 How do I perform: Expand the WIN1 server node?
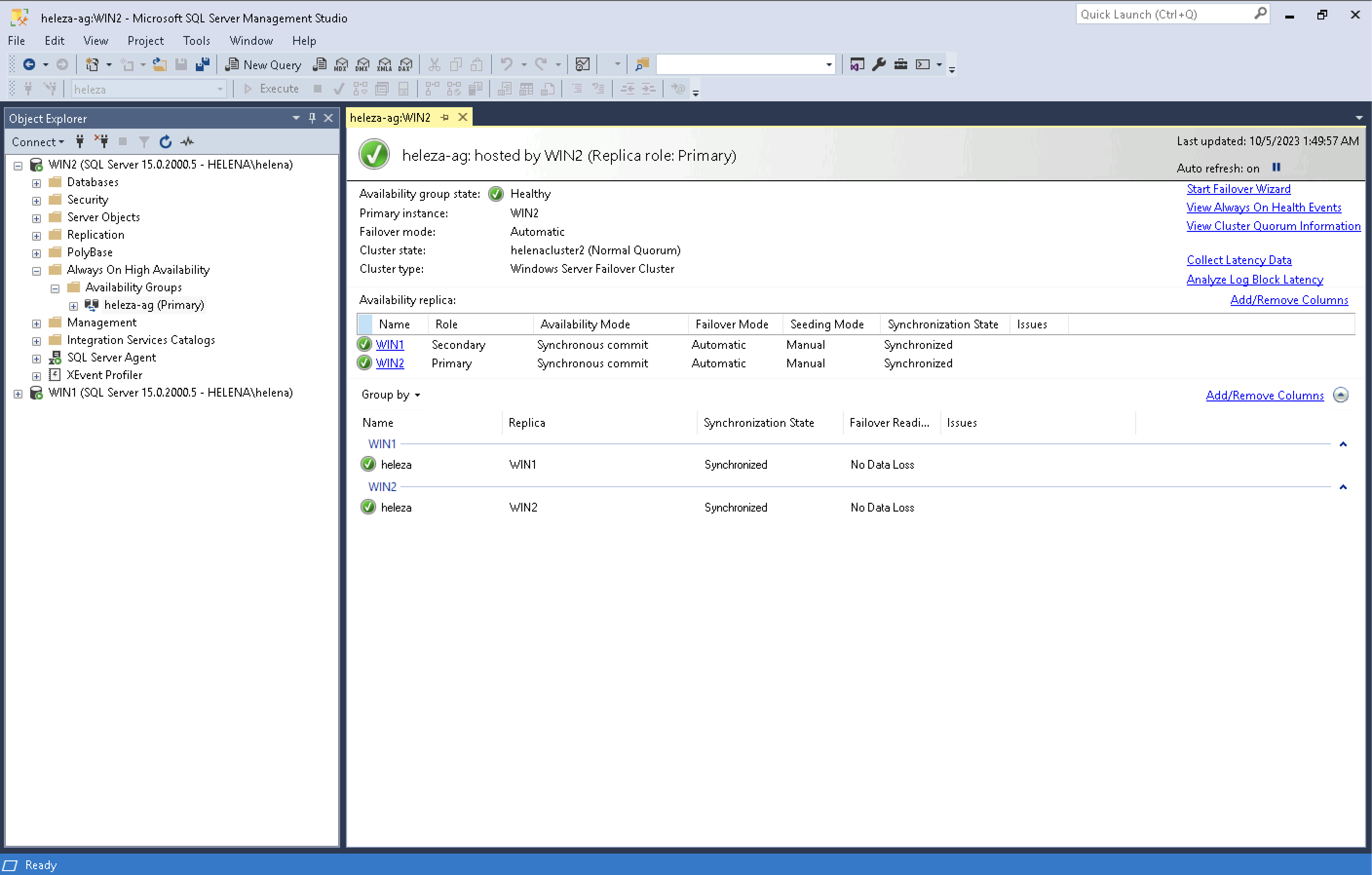pyautogui.click(x=18, y=394)
